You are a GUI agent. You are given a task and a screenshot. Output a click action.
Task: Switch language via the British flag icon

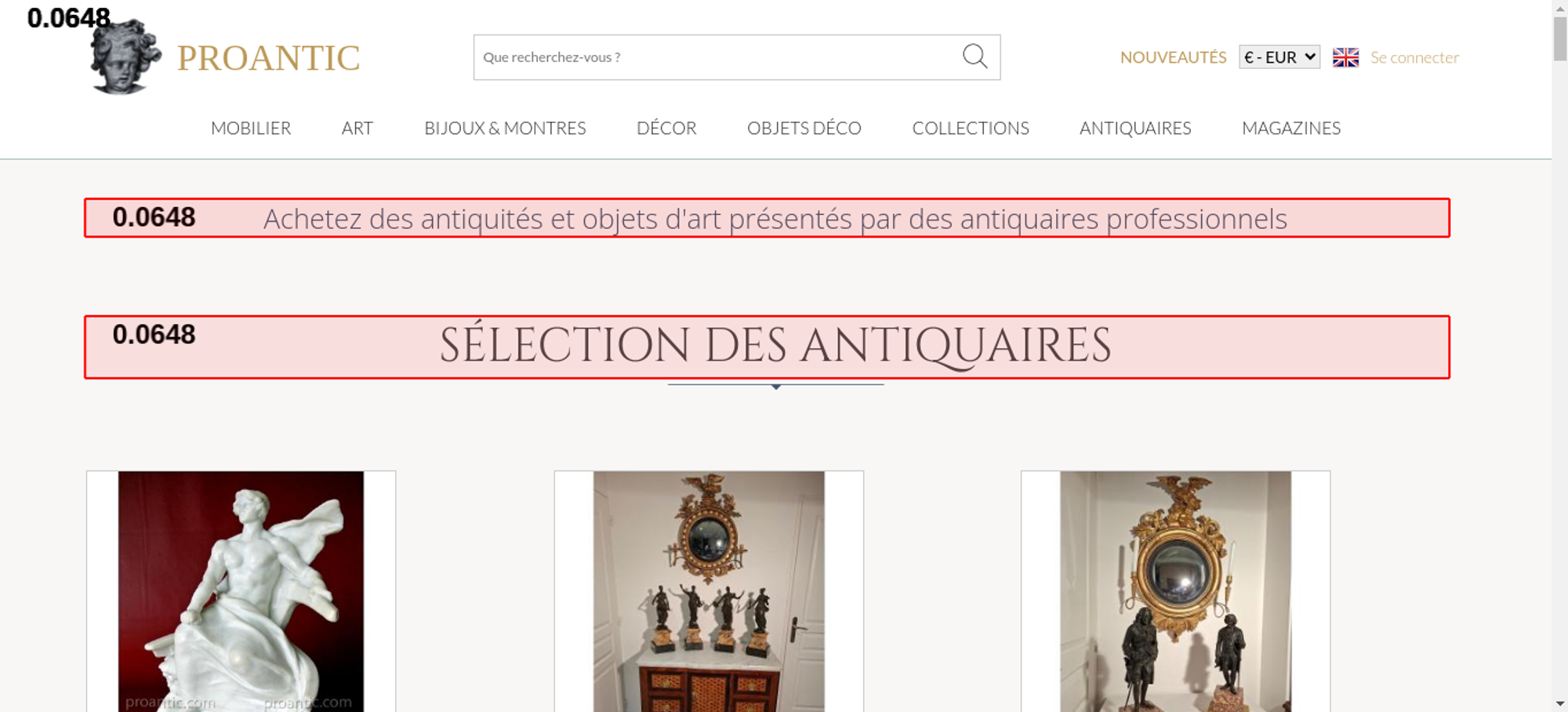coord(1345,57)
